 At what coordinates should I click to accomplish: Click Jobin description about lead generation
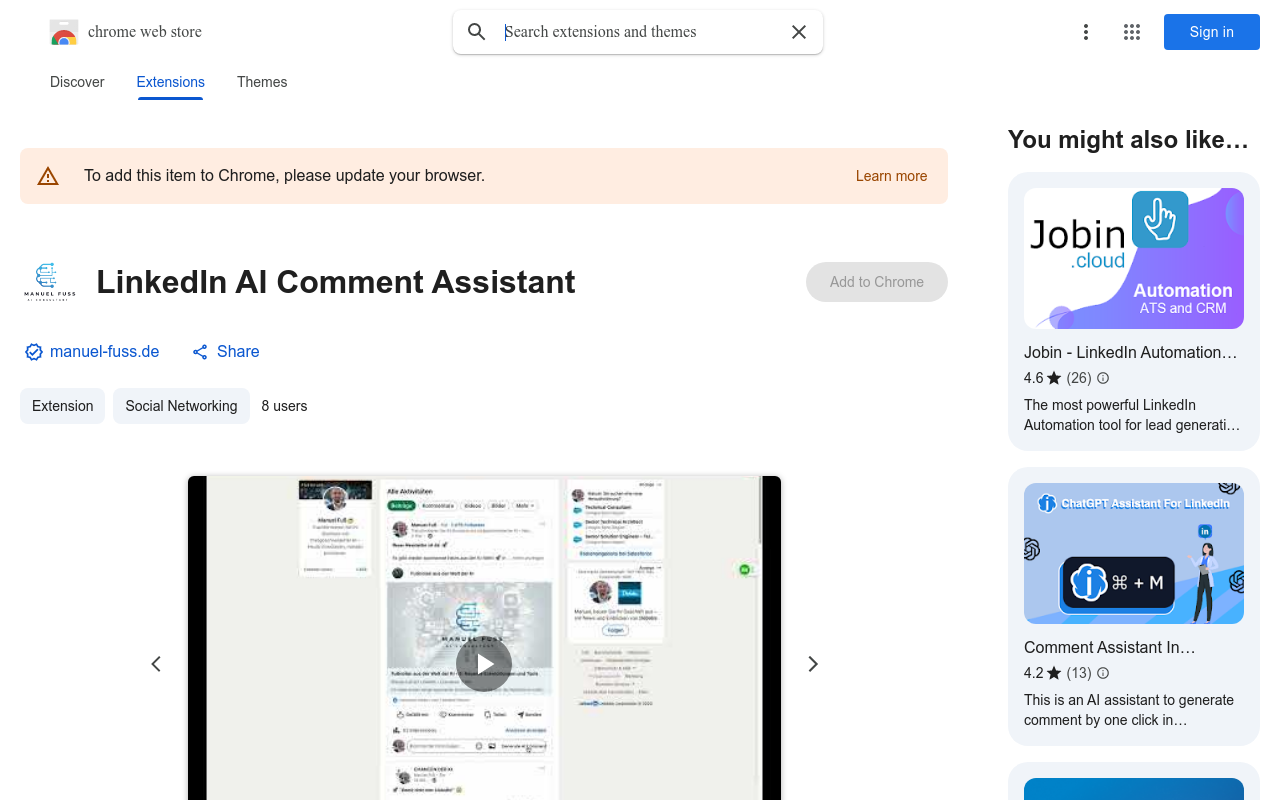(1132, 415)
